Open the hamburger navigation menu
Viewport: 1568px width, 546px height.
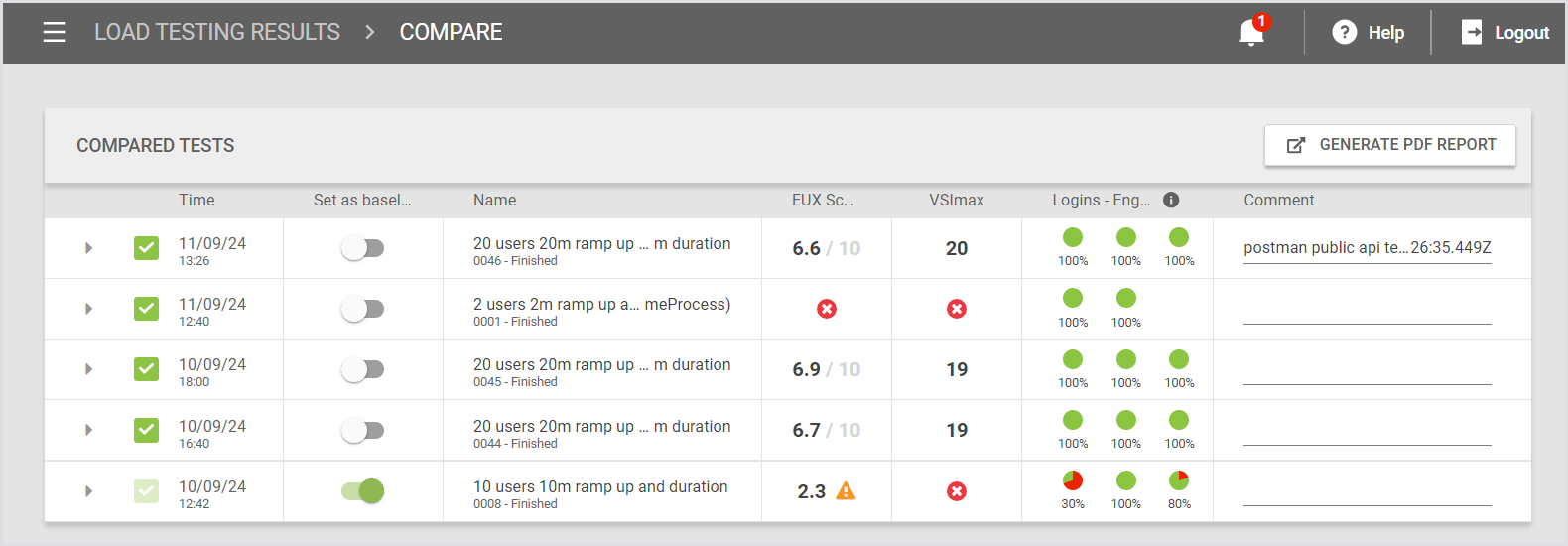(55, 32)
